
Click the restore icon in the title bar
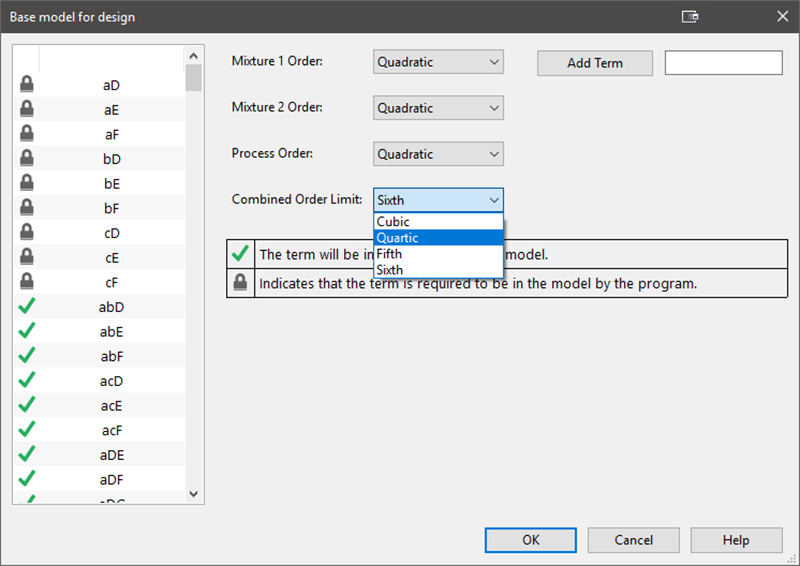pyautogui.click(x=690, y=17)
